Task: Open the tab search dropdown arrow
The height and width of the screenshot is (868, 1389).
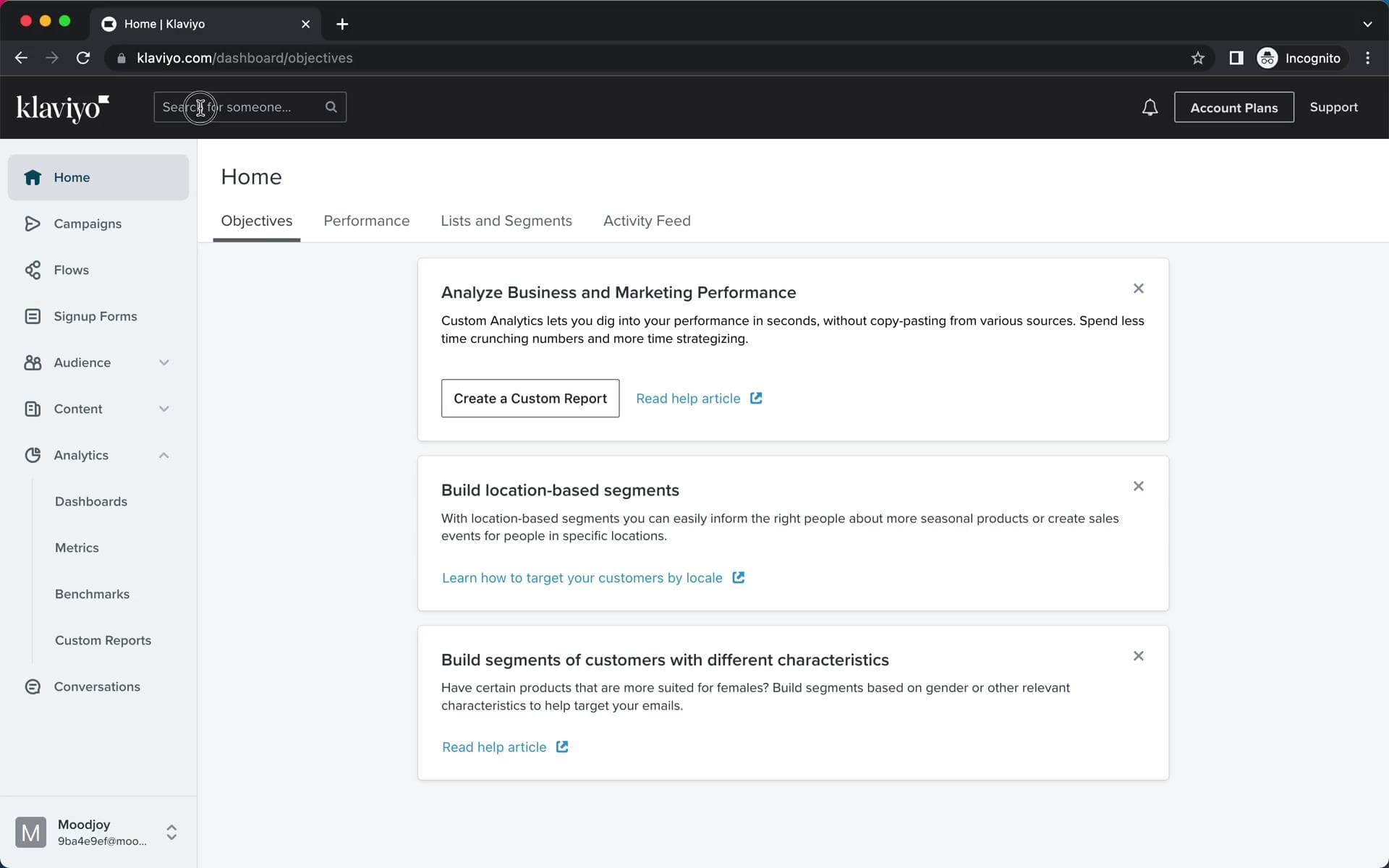Action: 1367,24
